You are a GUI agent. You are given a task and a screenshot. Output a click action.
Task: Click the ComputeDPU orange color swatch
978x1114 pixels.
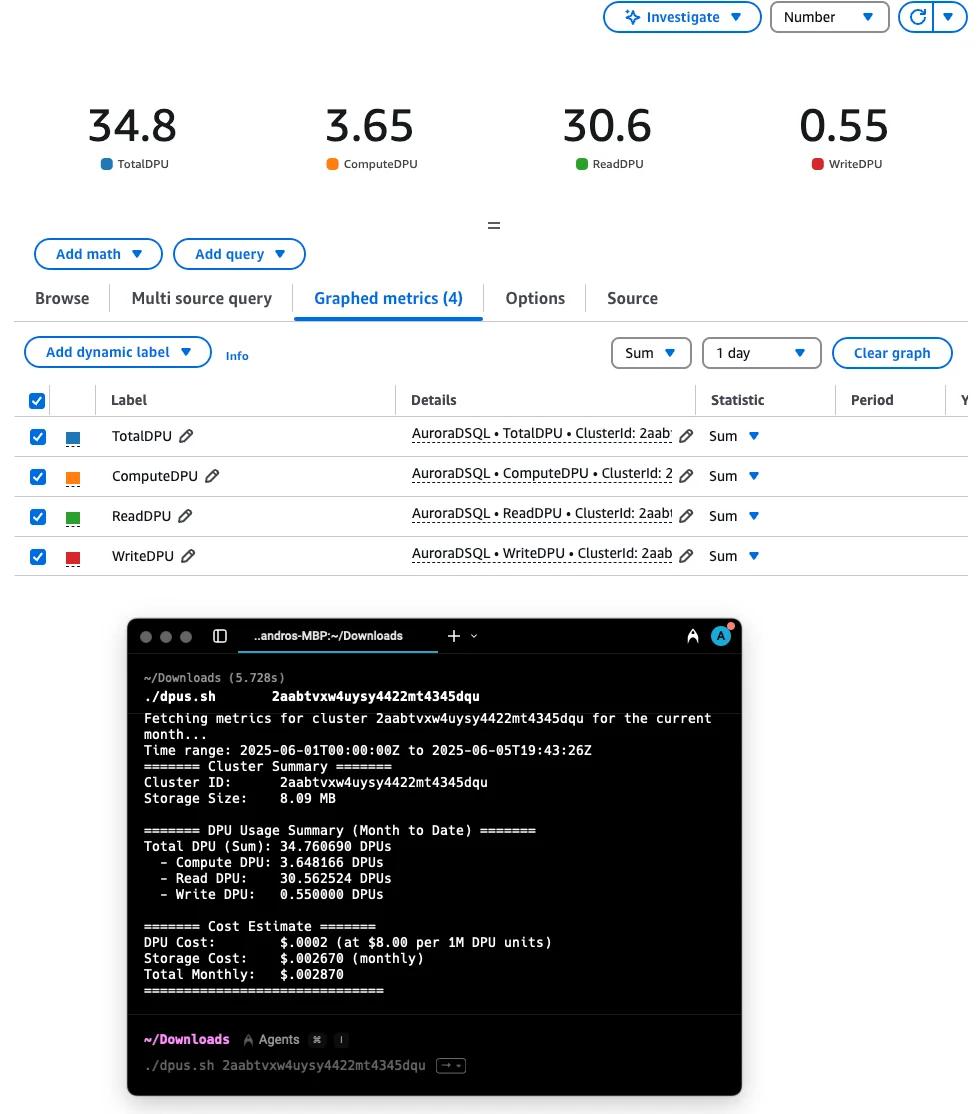coord(72,477)
